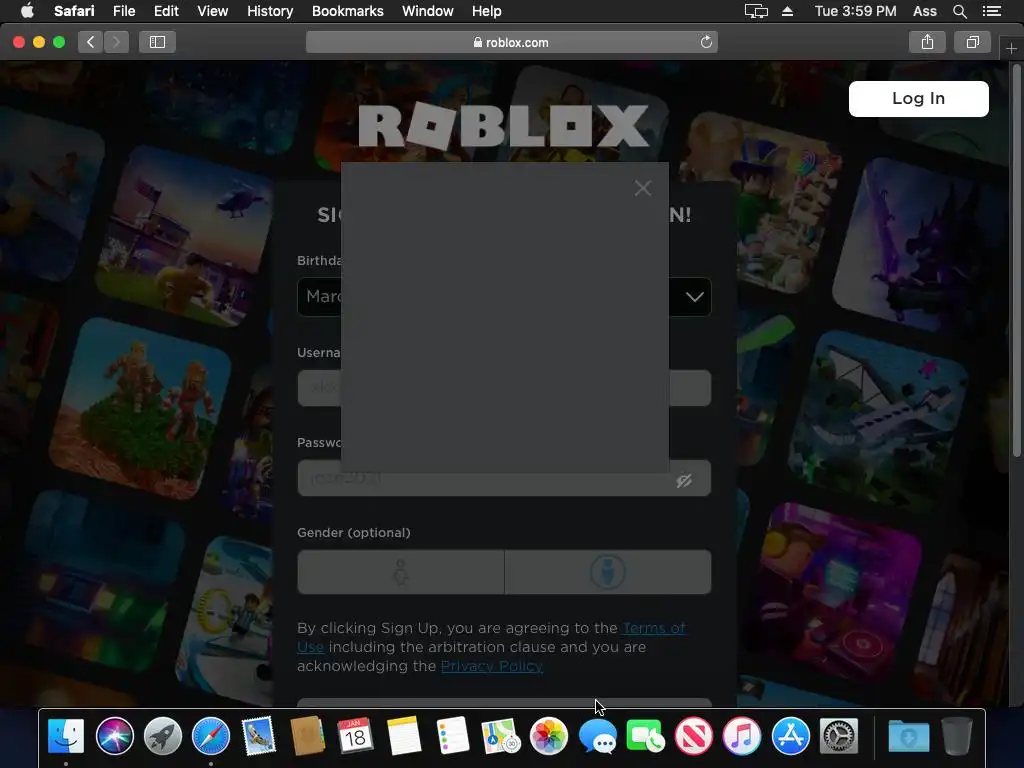Open Photos icon in Dock

click(549, 736)
